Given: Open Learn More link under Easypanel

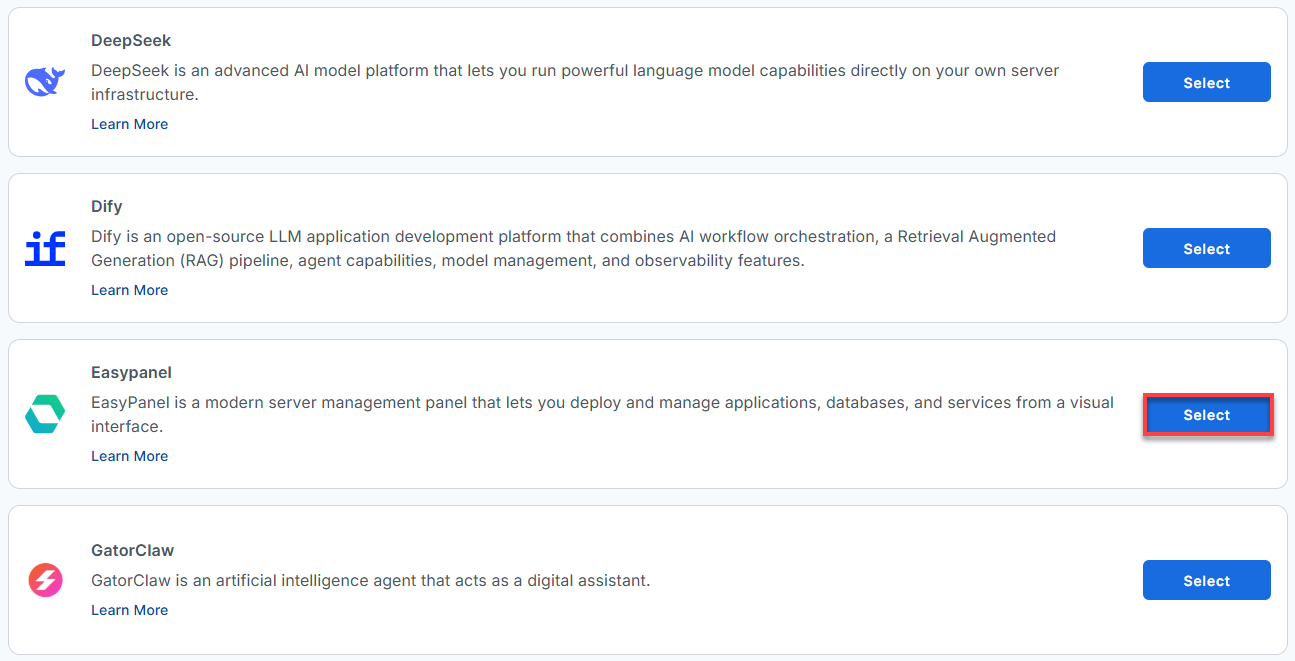Looking at the screenshot, I should tap(129, 456).
